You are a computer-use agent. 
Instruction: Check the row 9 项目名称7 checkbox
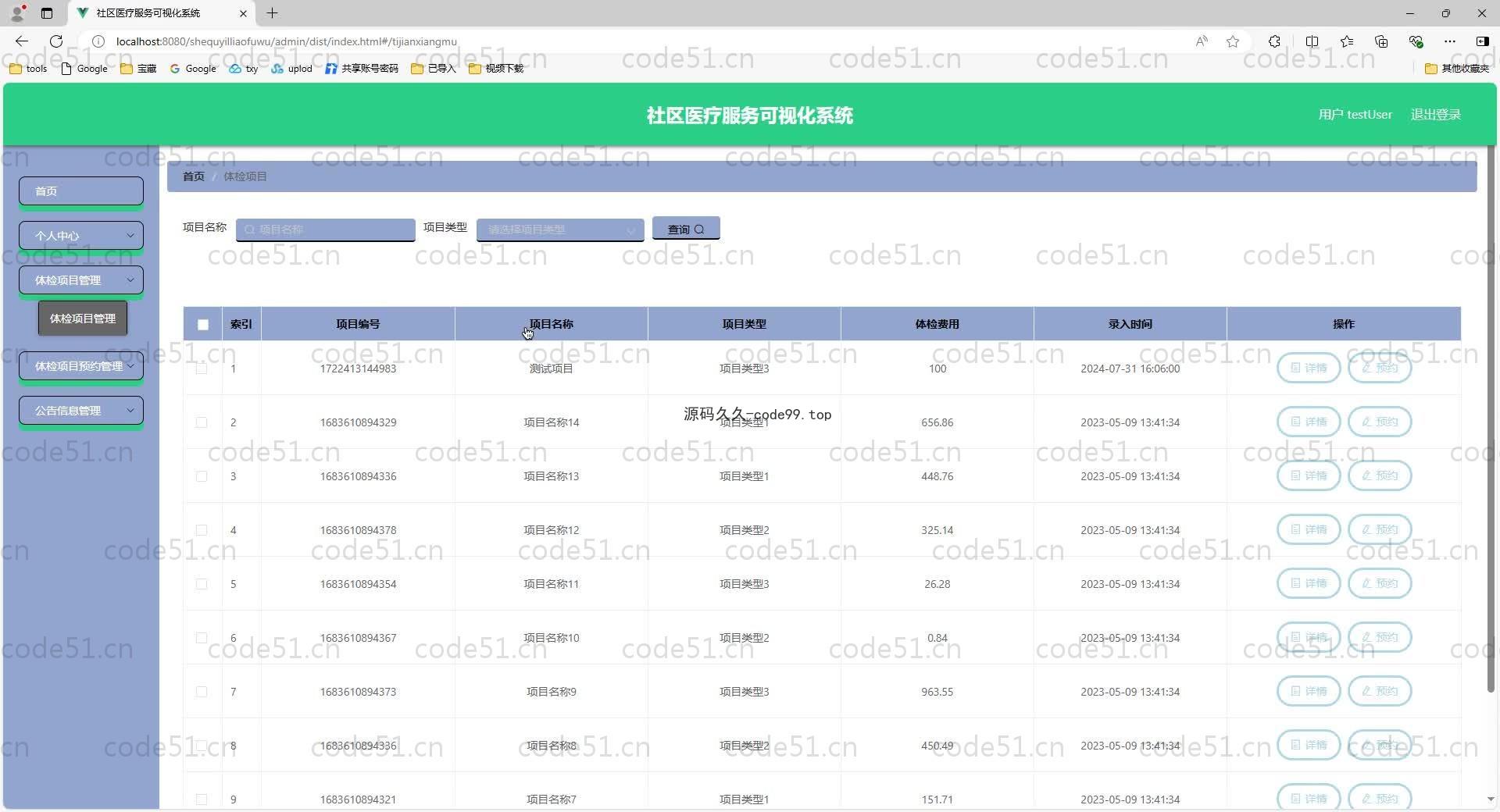(202, 800)
